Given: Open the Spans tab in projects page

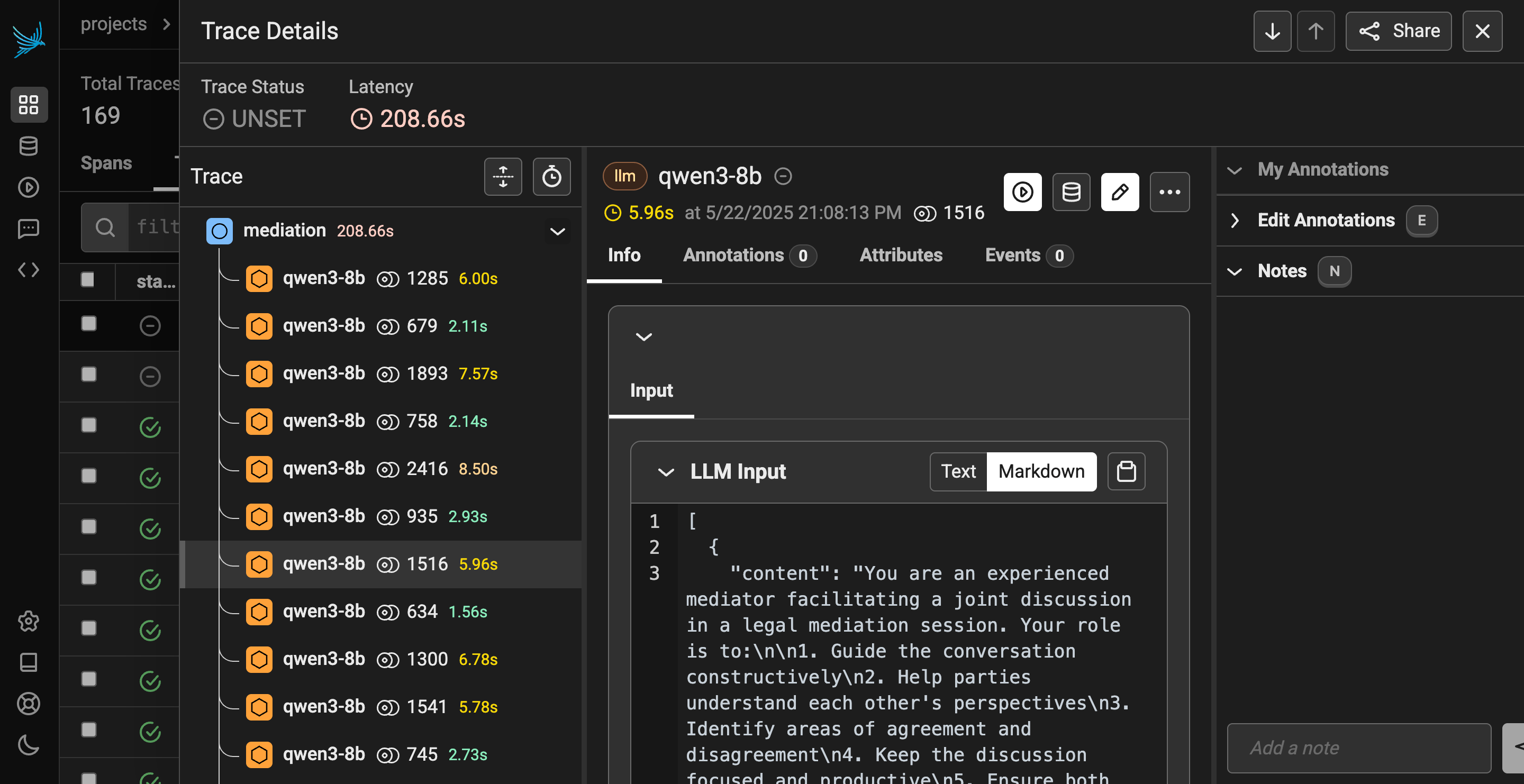Looking at the screenshot, I should coord(106,163).
